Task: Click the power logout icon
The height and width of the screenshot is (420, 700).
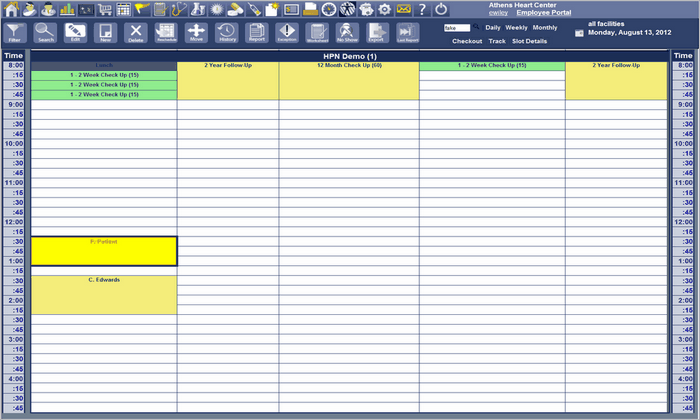Action: (x=441, y=8)
